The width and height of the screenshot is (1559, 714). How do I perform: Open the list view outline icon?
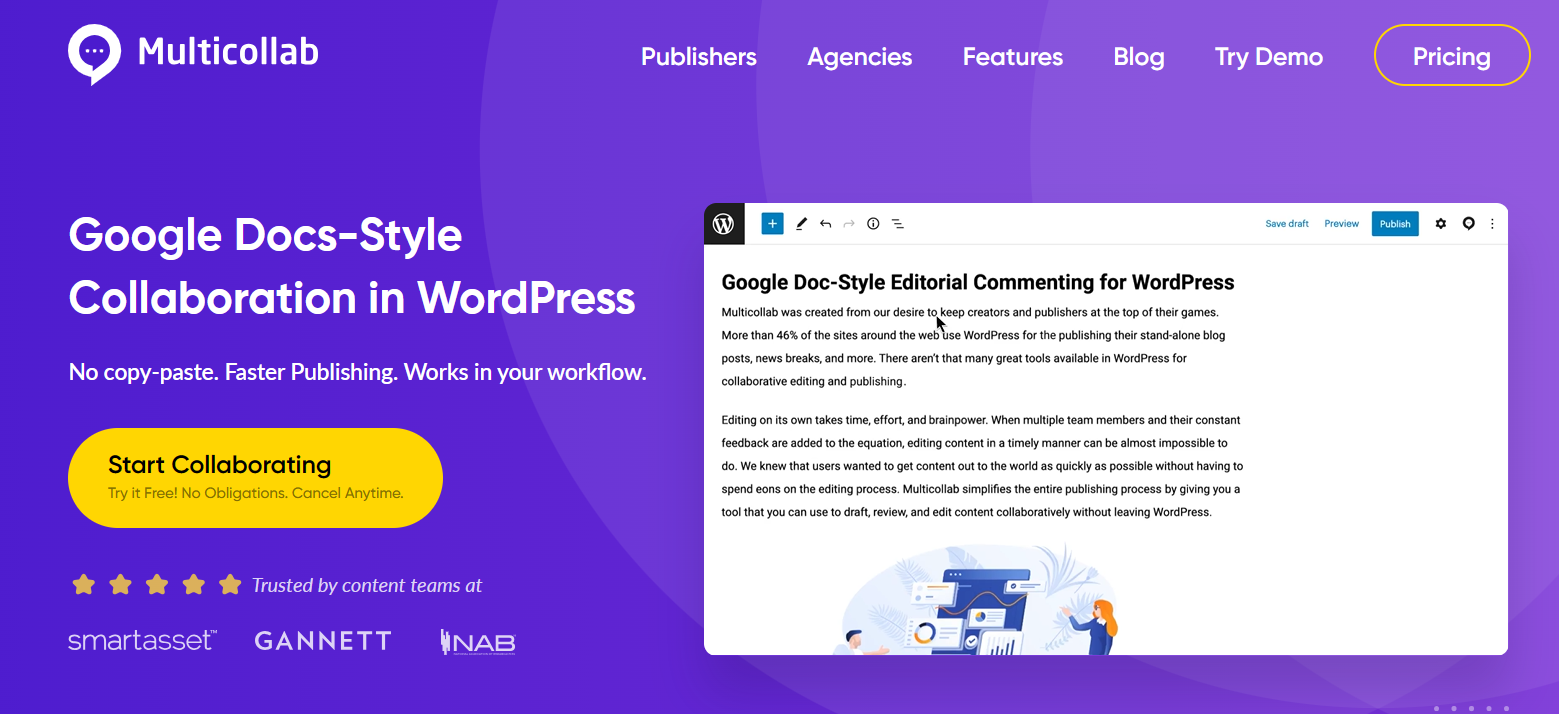898,224
